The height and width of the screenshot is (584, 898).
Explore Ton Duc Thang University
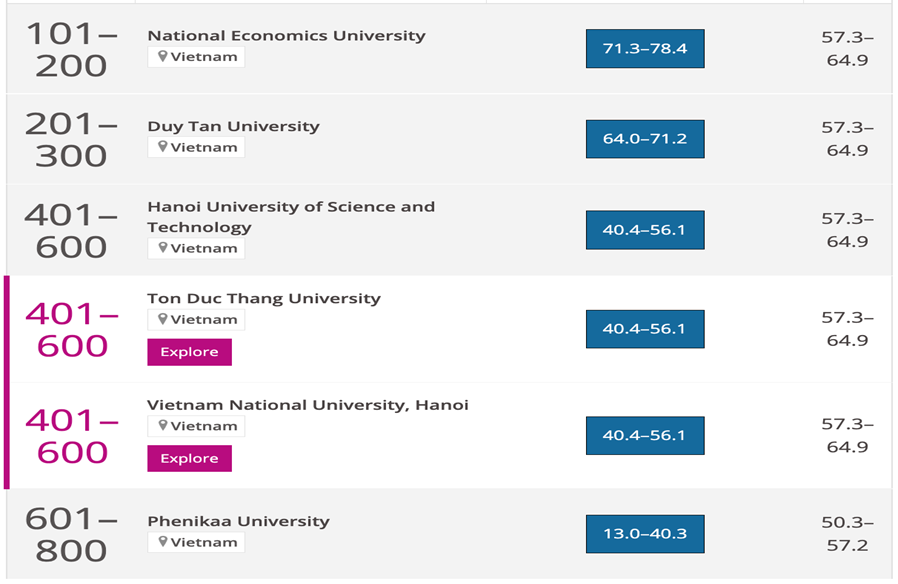tap(190, 352)
